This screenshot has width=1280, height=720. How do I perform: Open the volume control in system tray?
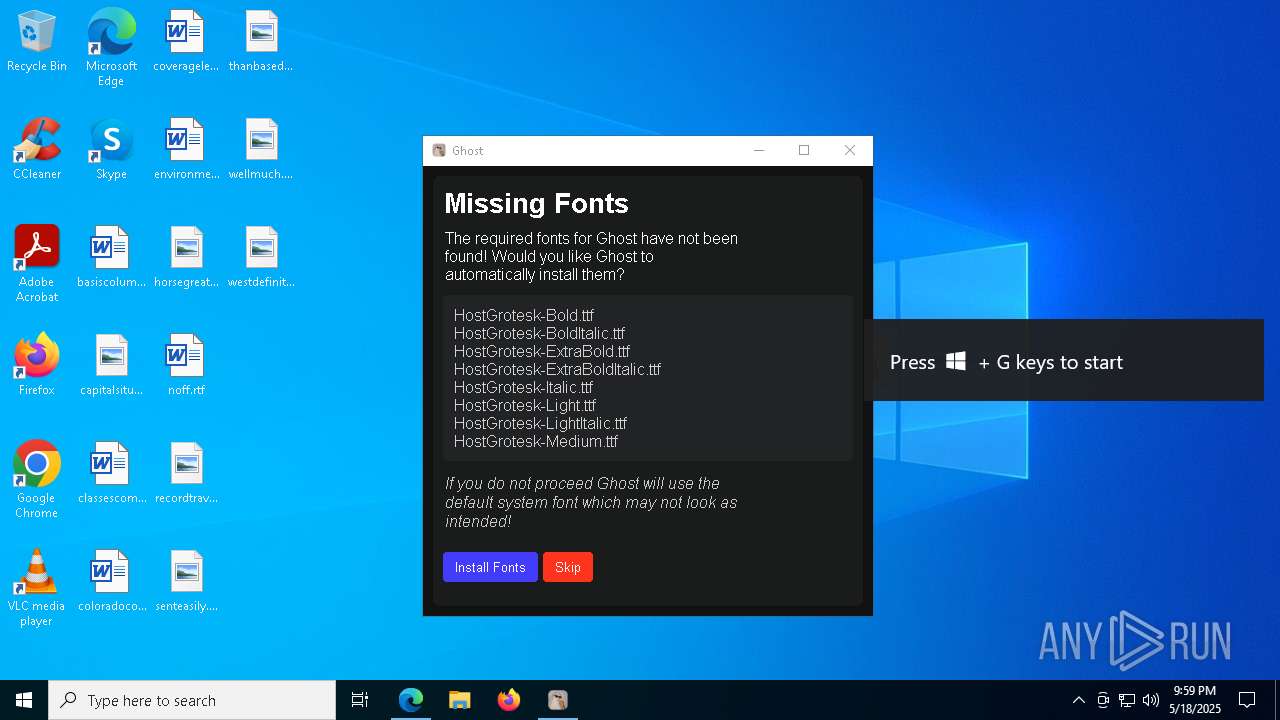tap(1151, 700)
